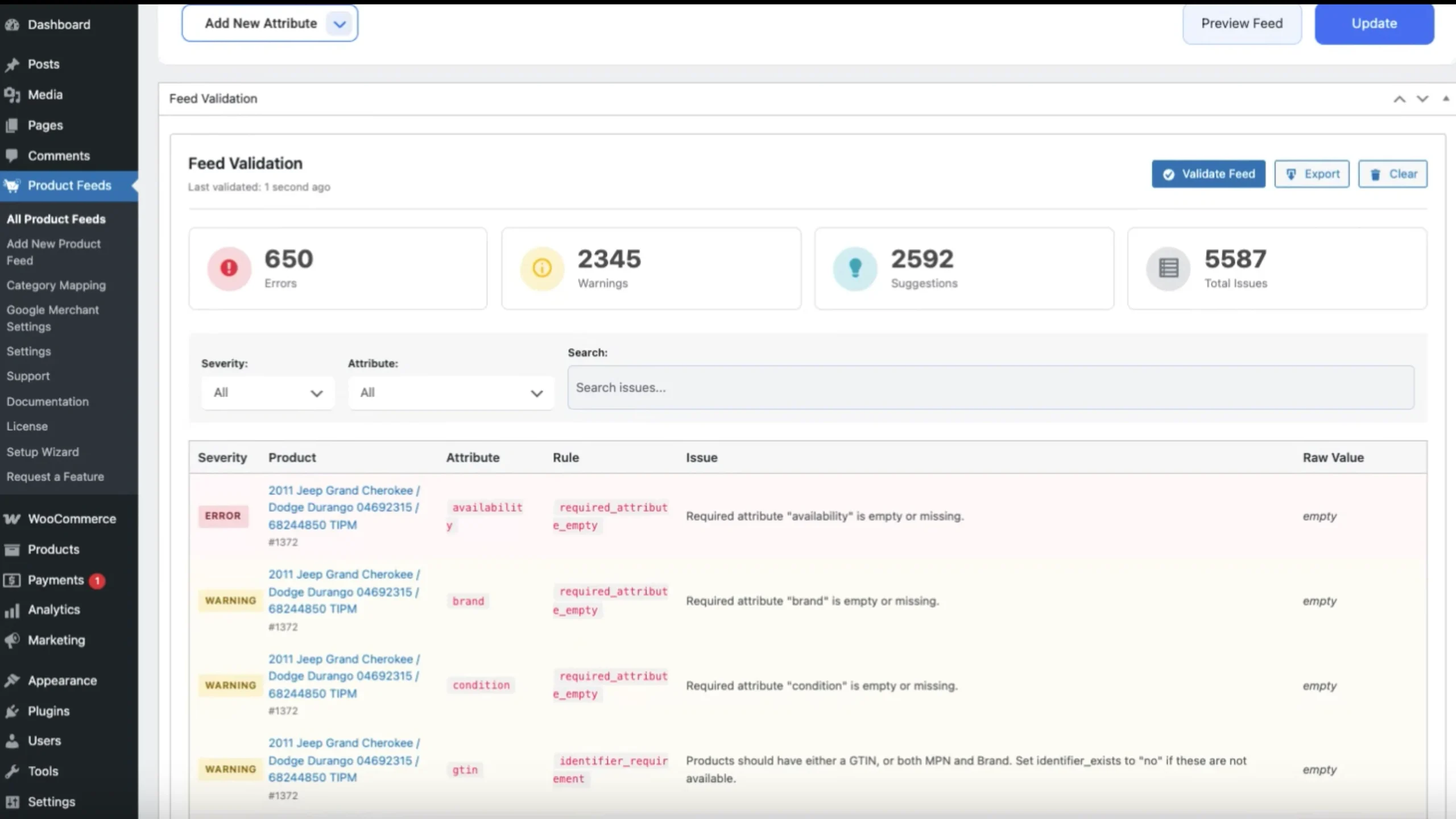This screenshot has width=1456, height=819.
Task: Expand the Attribute filter dropdown
Action: pos(450,392)
